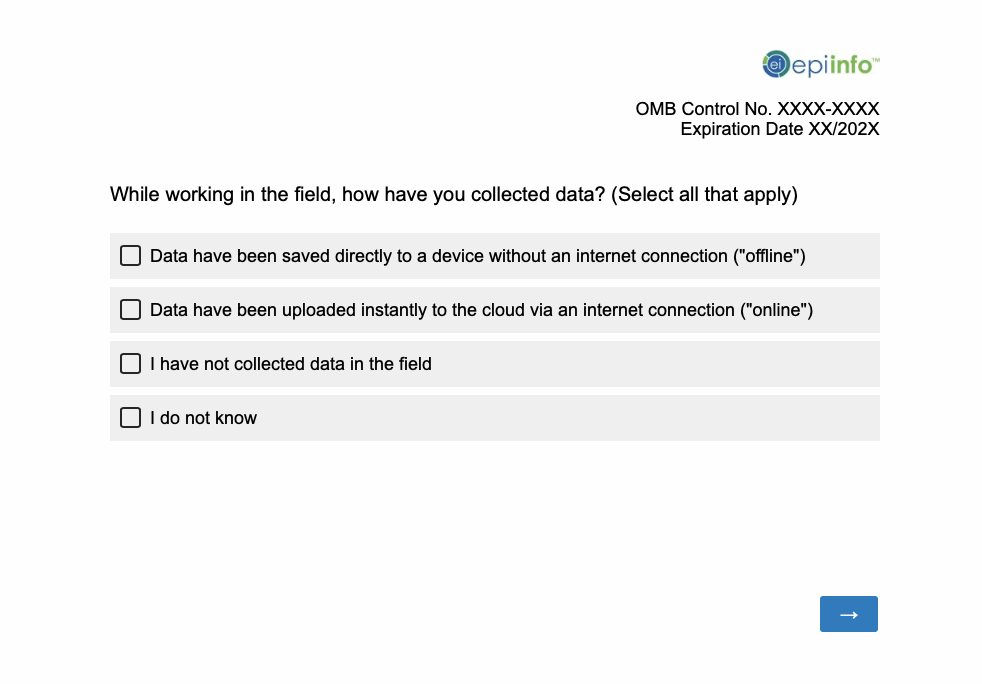Viewport: 982px width, 684px height.
Task: Check the offline data saved checkbox
Action: tap(131, 256)
